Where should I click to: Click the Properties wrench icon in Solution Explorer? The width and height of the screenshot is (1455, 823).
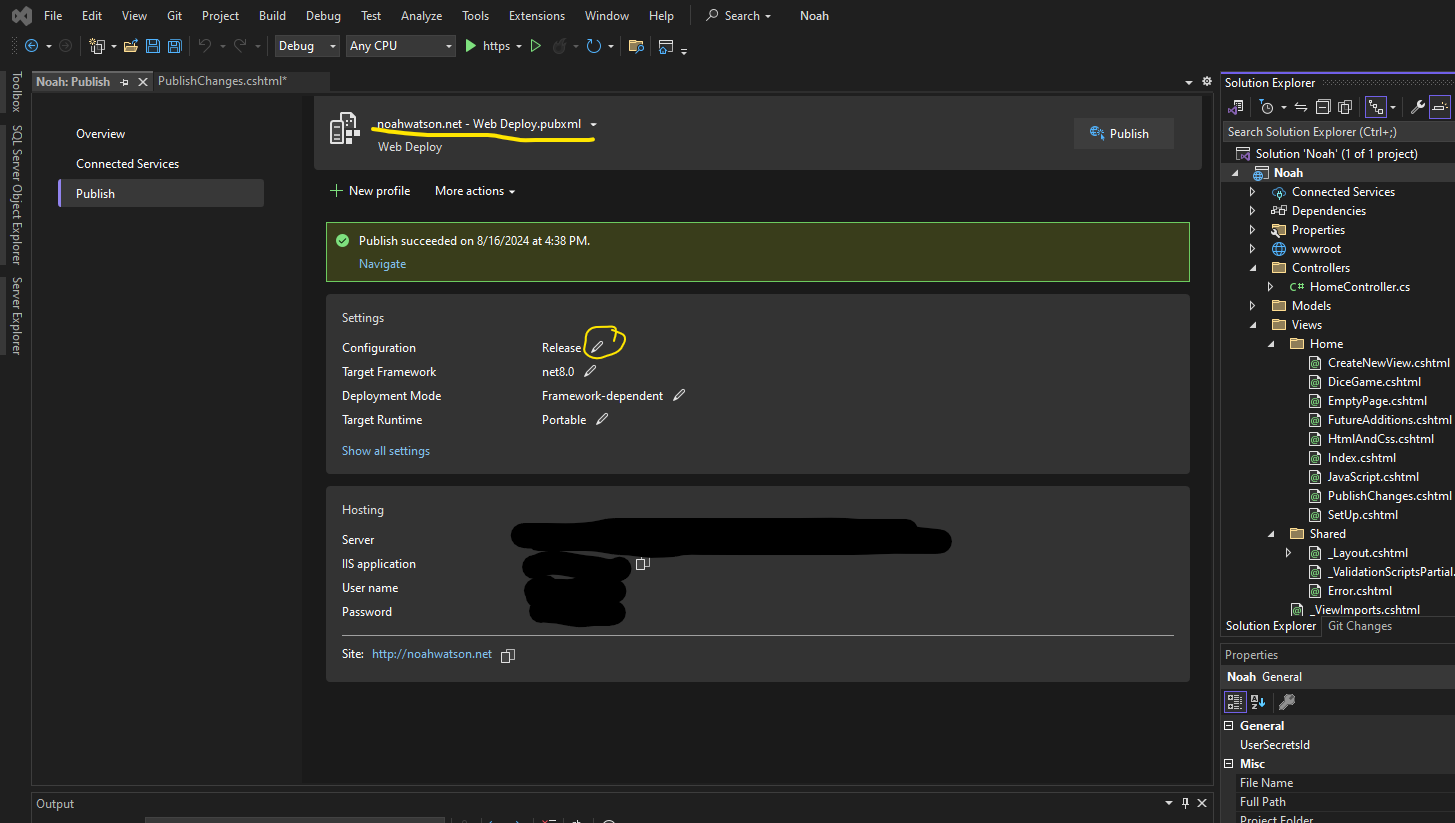[x=1417, y=107]
